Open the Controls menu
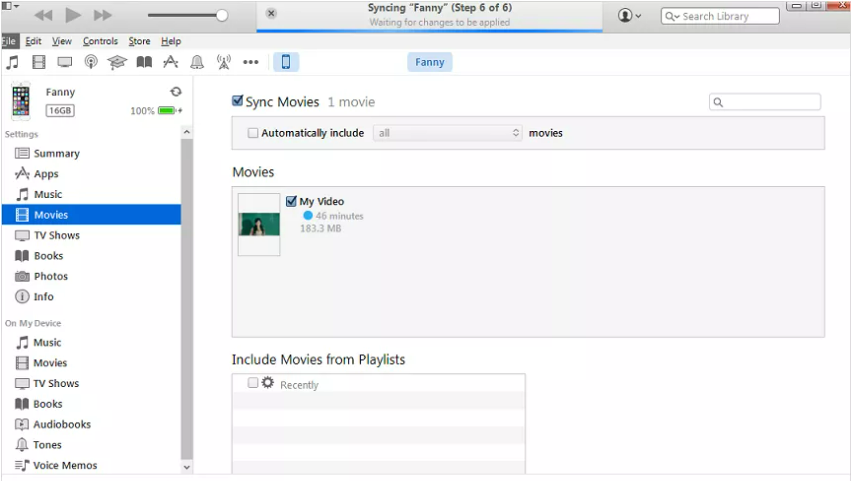 [x=100, y=41]
